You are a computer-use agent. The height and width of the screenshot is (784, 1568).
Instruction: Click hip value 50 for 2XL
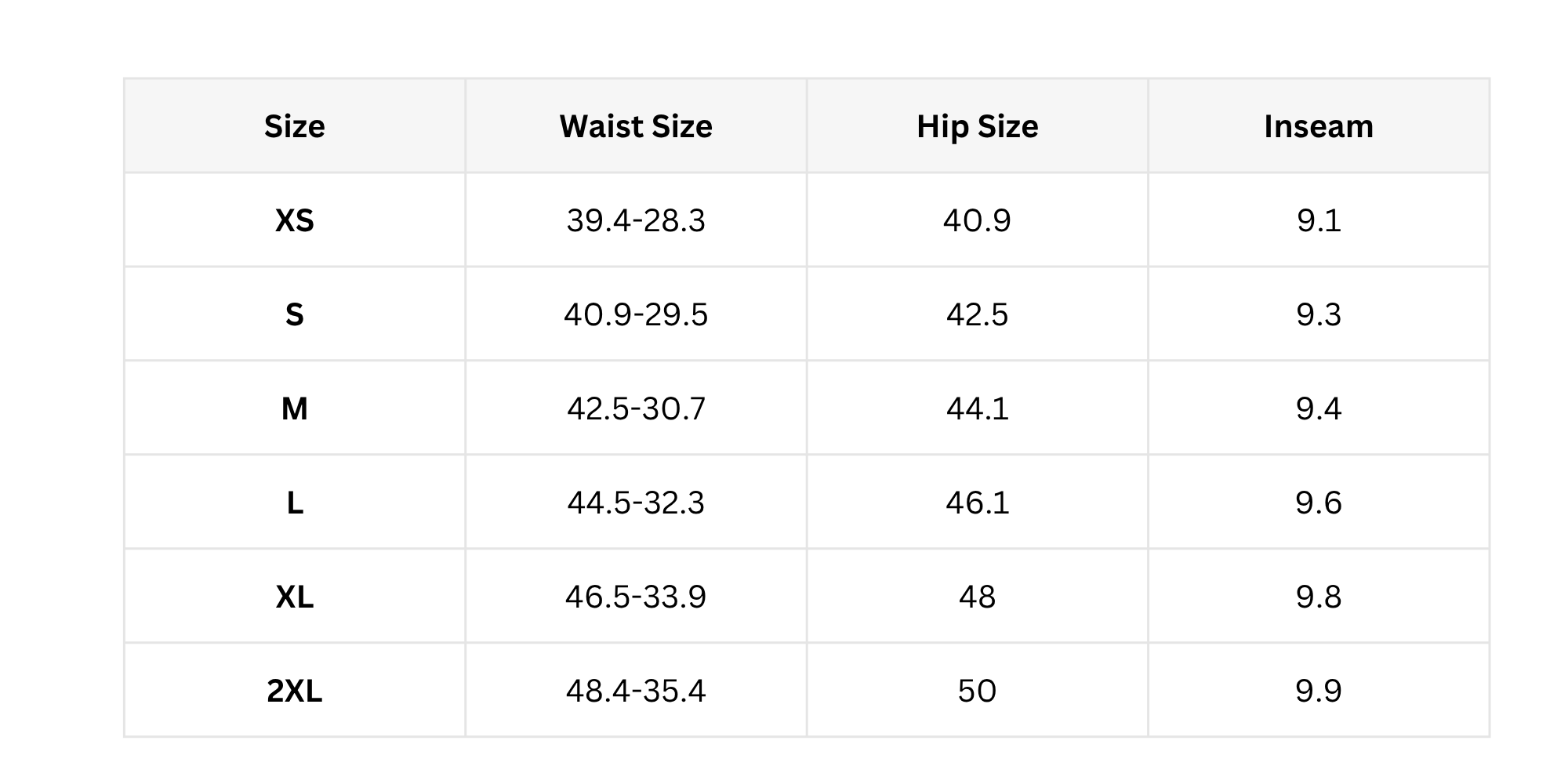click(978, 691)
